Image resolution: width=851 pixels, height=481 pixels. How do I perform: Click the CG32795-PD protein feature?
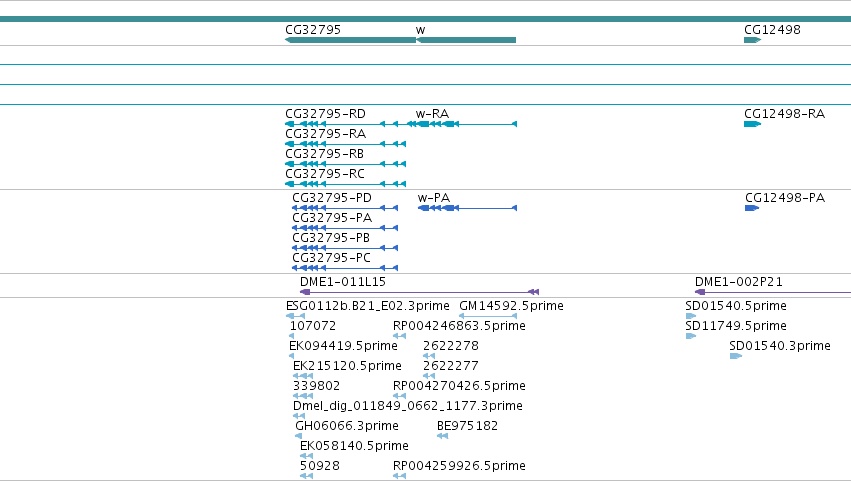pos(345,208)
